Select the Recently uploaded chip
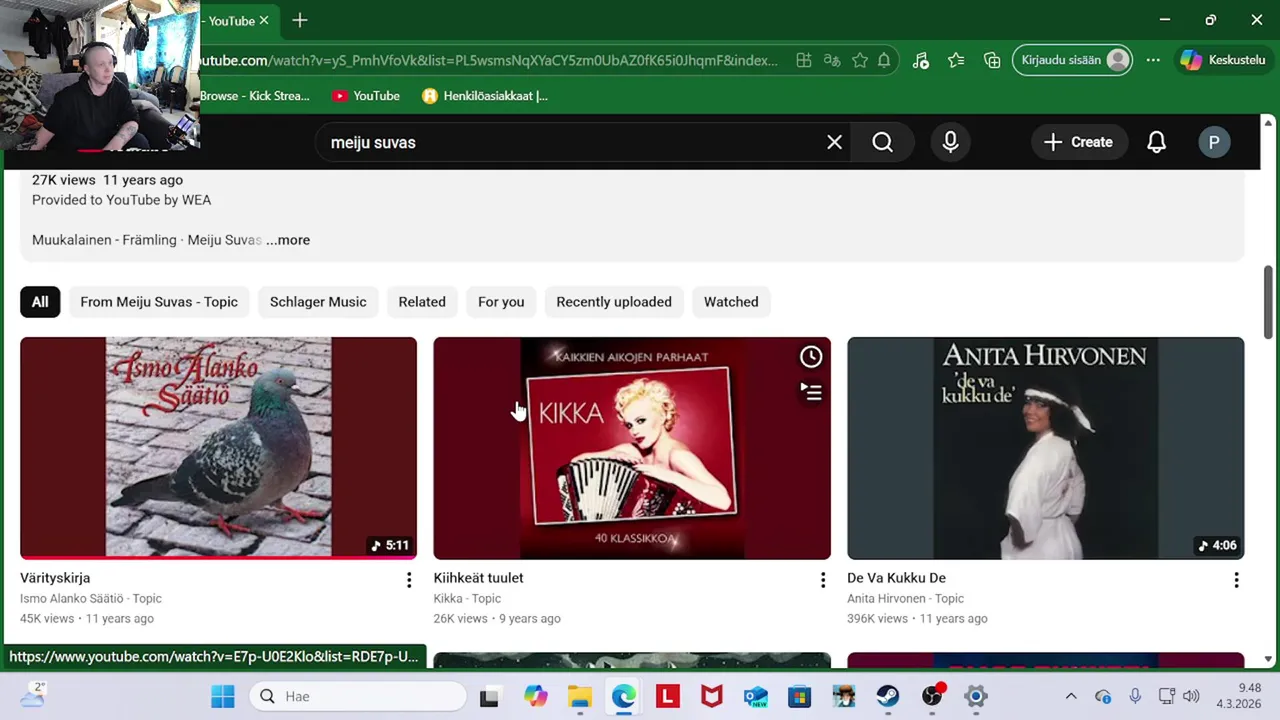This screenshot has width=1280, height=720. 614,302
